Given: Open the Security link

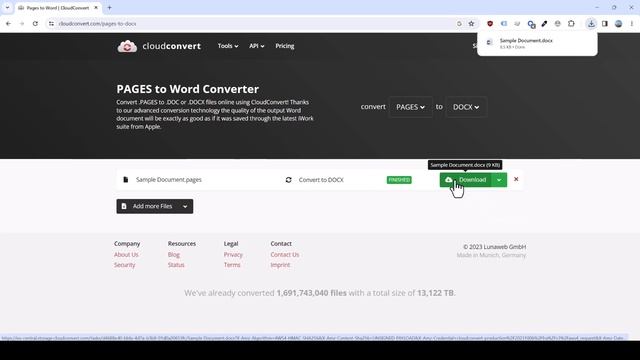Looking at the screenshot, I should point(124,265).
